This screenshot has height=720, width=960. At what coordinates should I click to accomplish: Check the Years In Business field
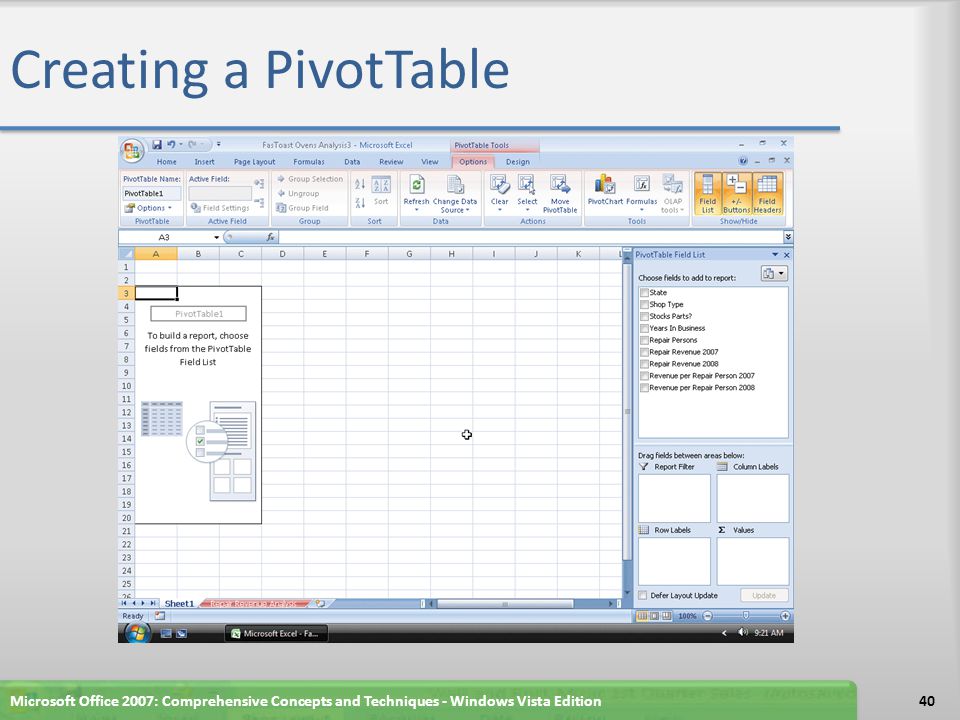click(x=644, y=328)
